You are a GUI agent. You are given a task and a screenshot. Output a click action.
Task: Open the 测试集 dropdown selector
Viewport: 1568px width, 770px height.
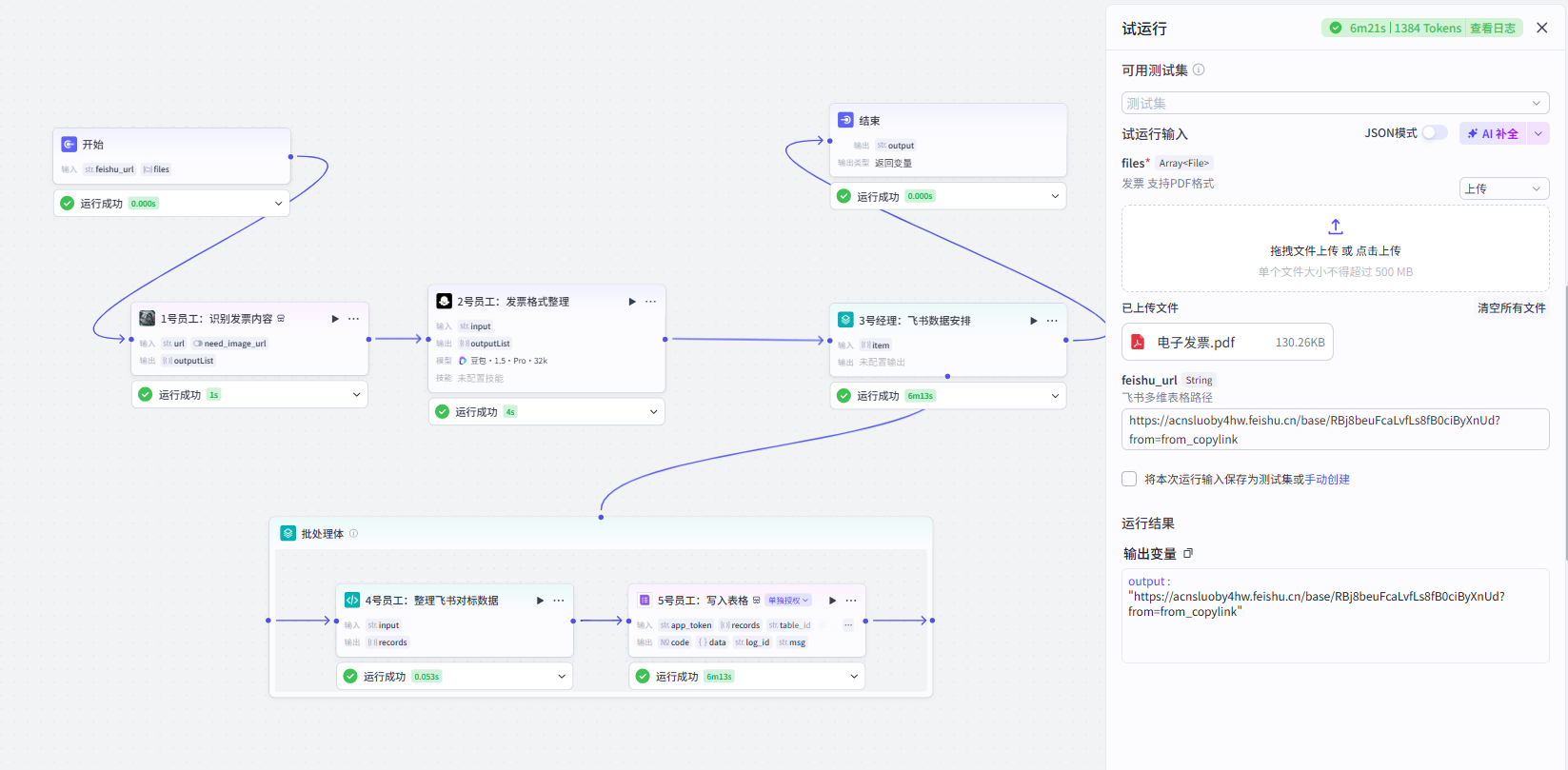[x=1335, y=103]
